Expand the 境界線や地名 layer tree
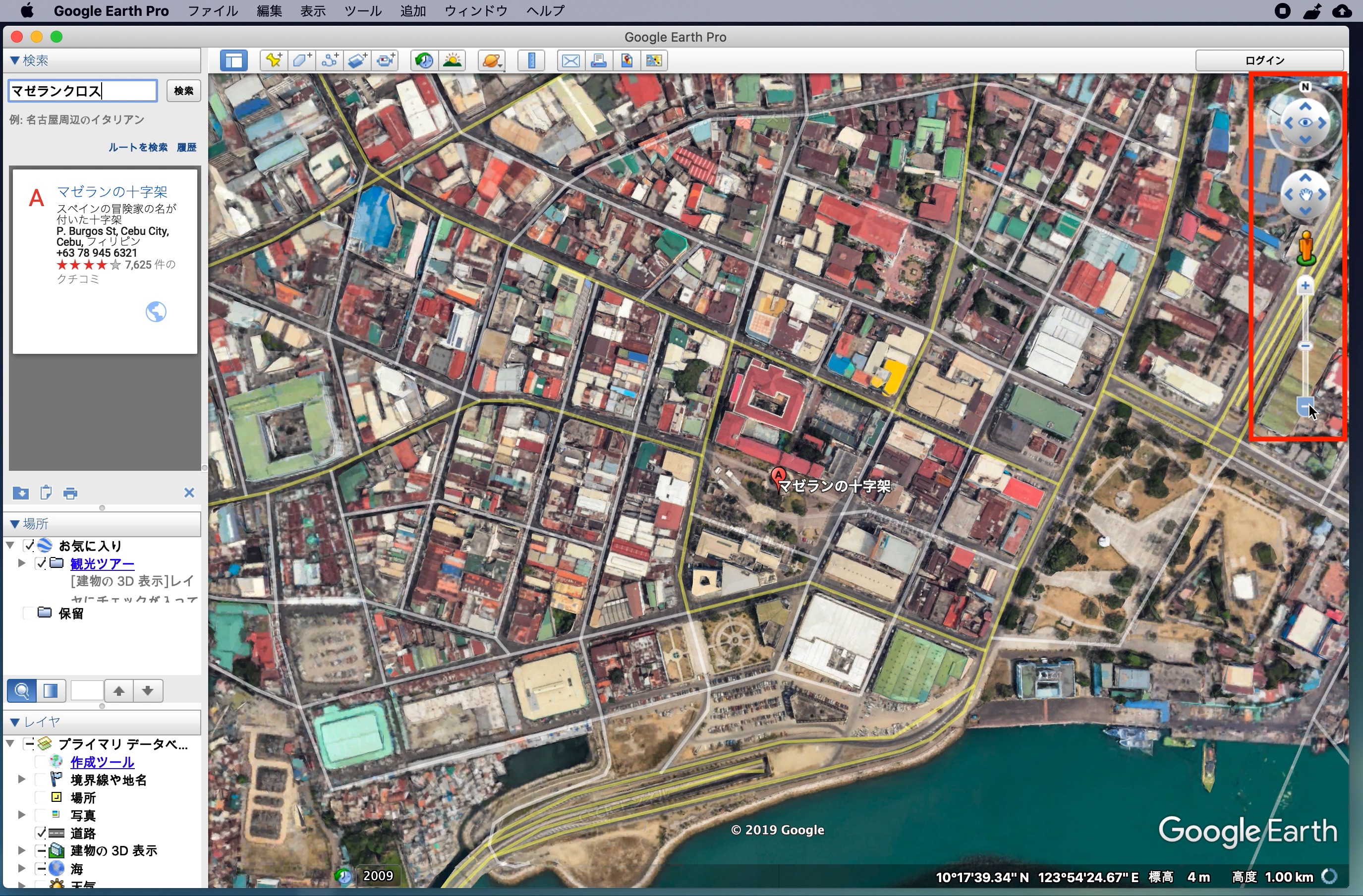The width and height of the screenshot is (1363, 896). click(x=21, y=779)
